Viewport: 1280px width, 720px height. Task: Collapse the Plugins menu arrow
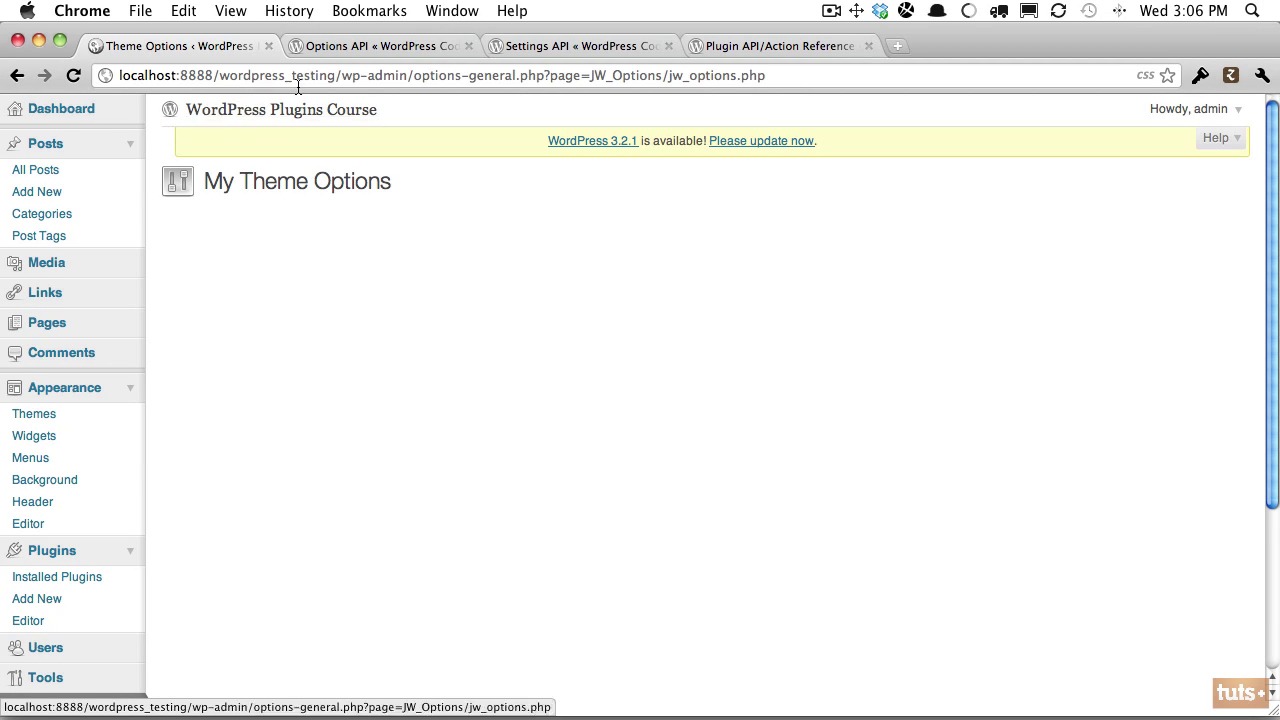pyautogui.click(x=130, y=551)
